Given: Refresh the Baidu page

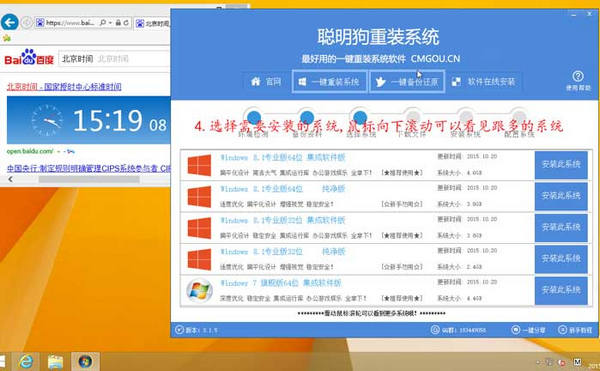Looking at the screenshot, I should (126, 23).
